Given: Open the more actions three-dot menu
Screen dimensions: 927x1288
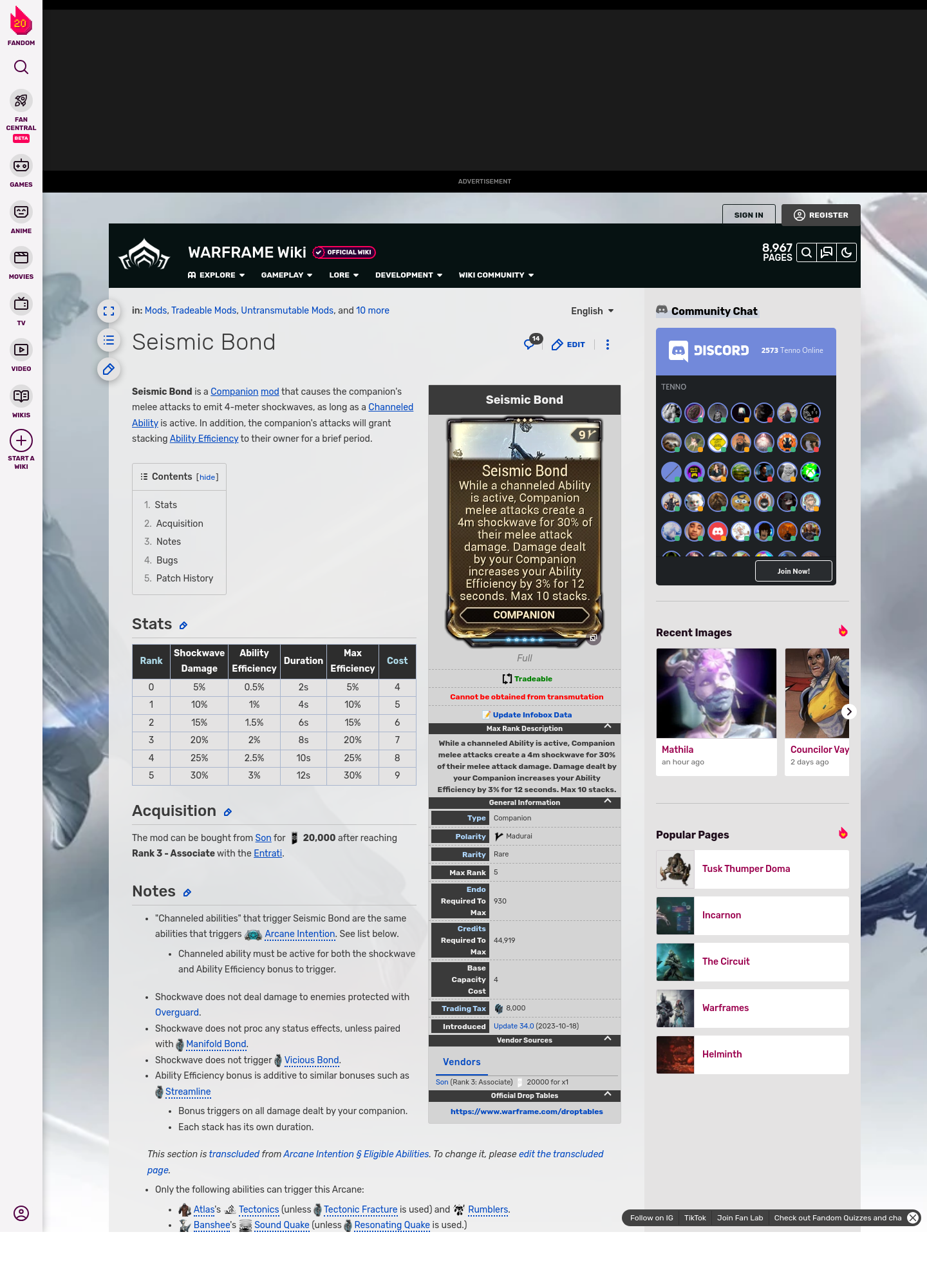Looking at the screenshot, I should click(x=607, y=345).
